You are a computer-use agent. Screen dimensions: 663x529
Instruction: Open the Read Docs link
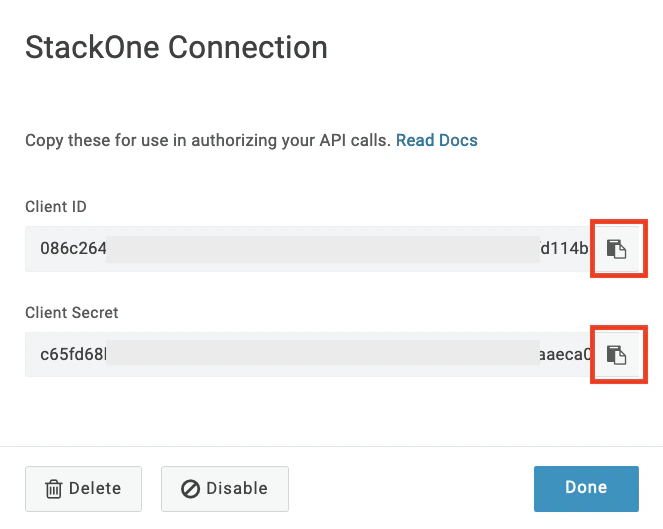436,140
